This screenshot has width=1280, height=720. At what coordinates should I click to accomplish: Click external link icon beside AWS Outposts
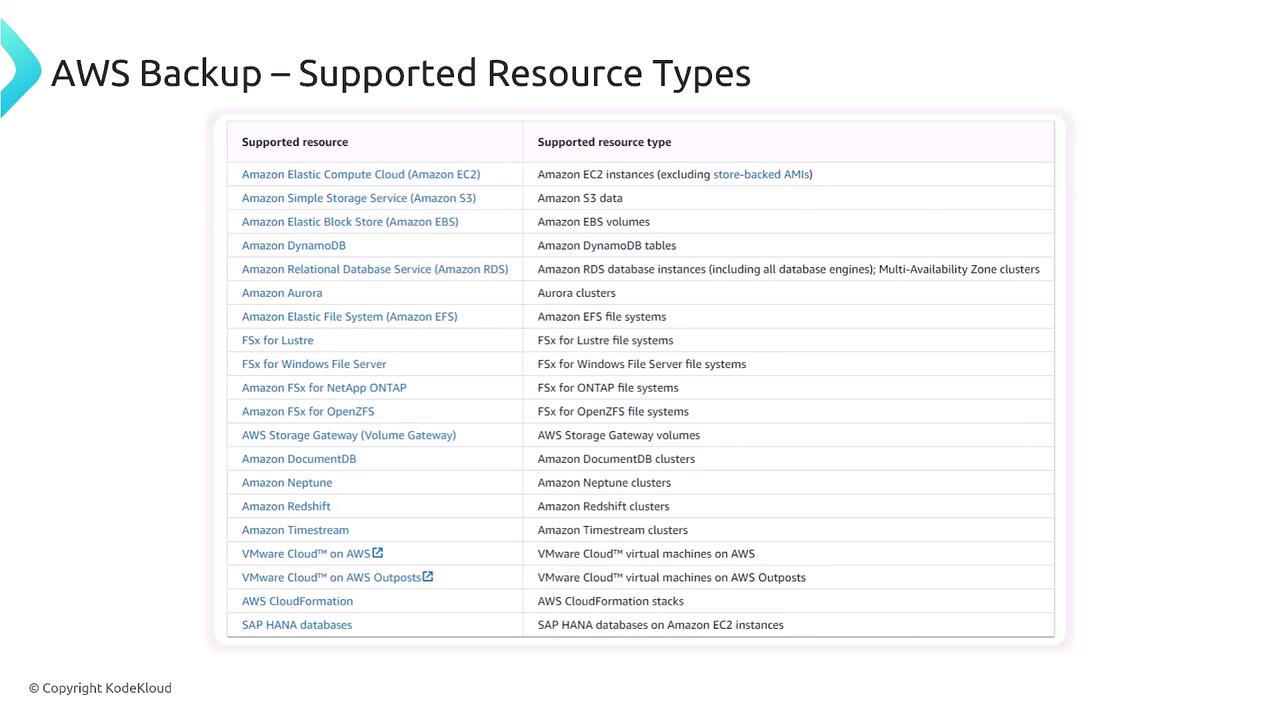428,577
